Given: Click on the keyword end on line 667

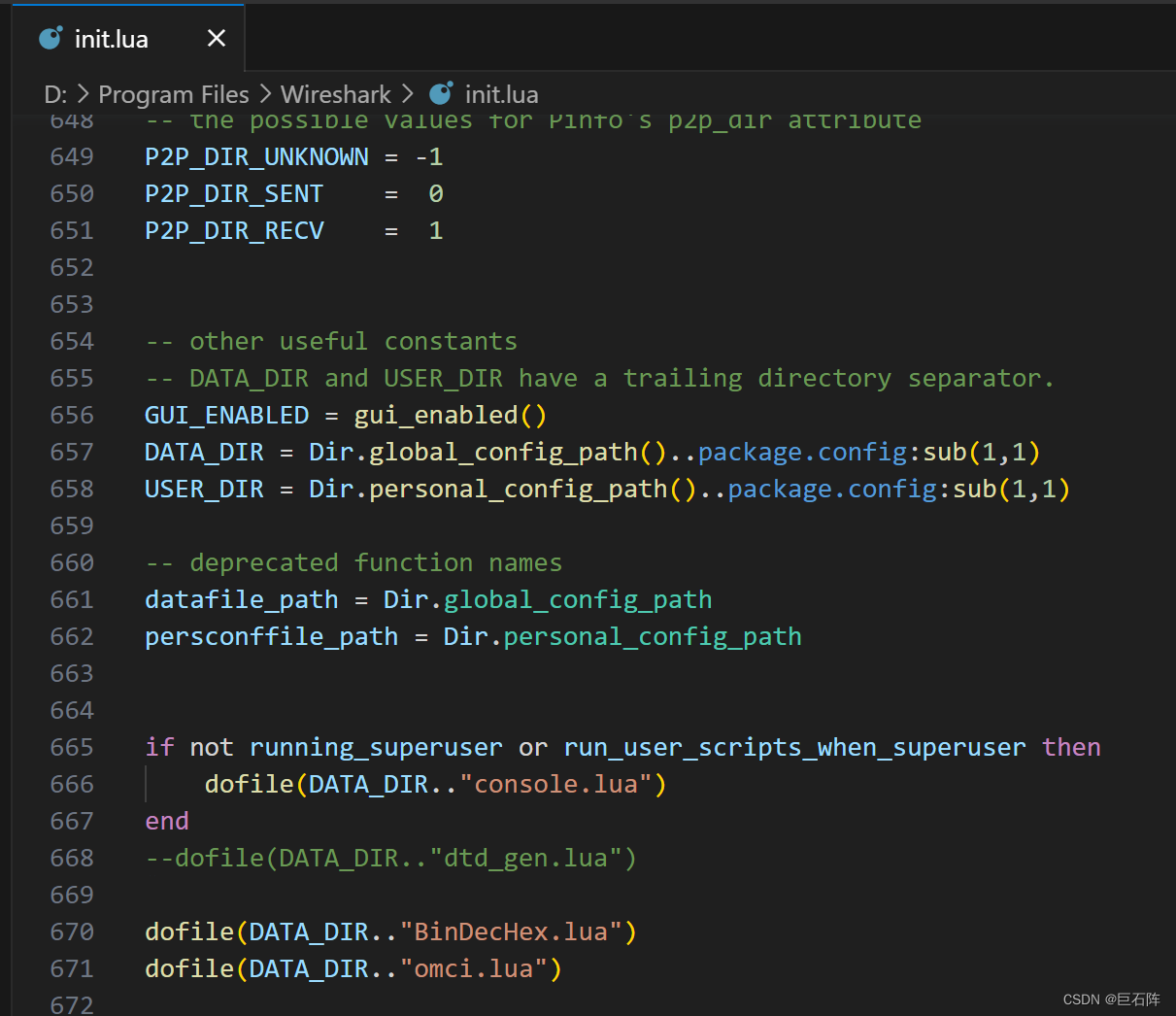Looking at the screenshot, I should (165, 821).
